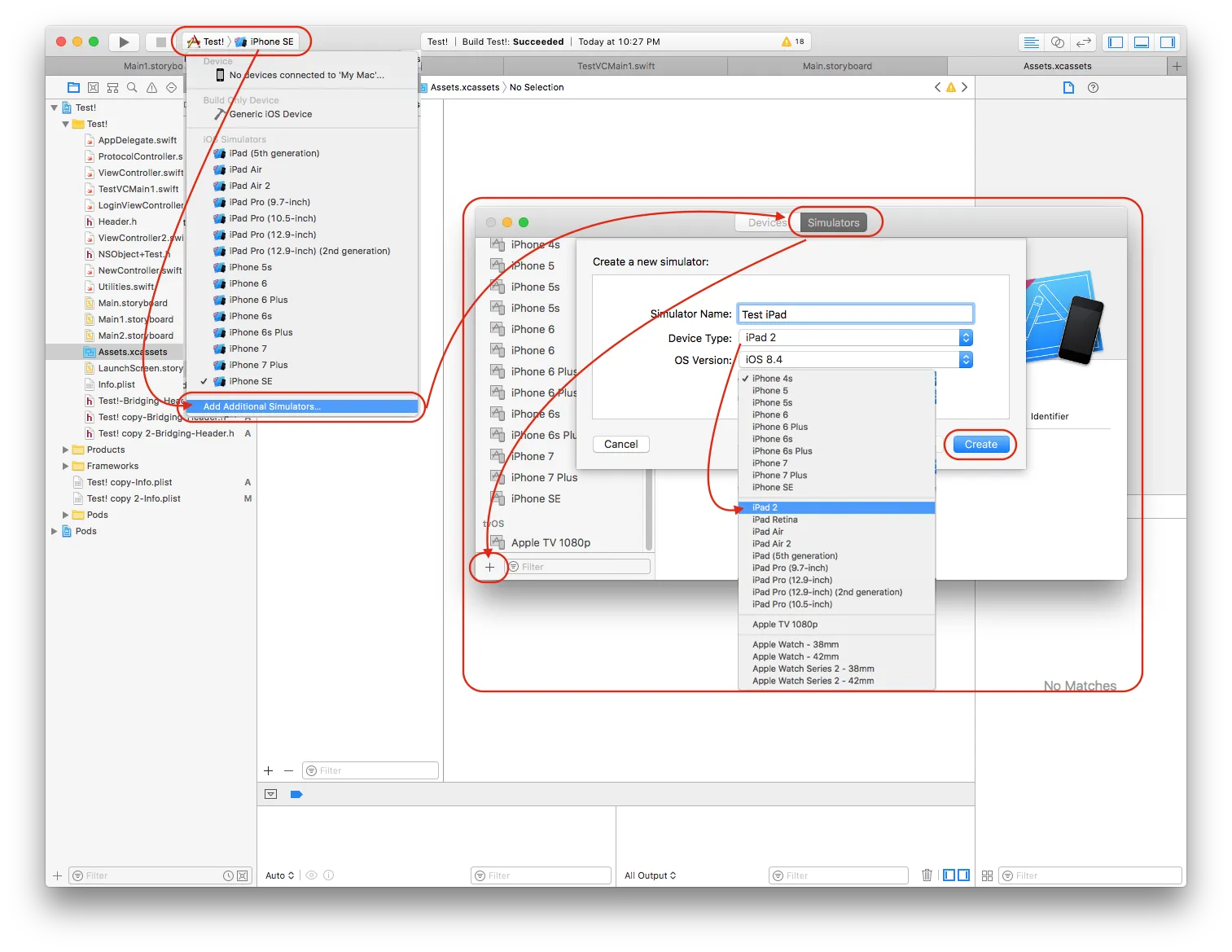Clear the console with the trash icon

(x=927, y=875)
